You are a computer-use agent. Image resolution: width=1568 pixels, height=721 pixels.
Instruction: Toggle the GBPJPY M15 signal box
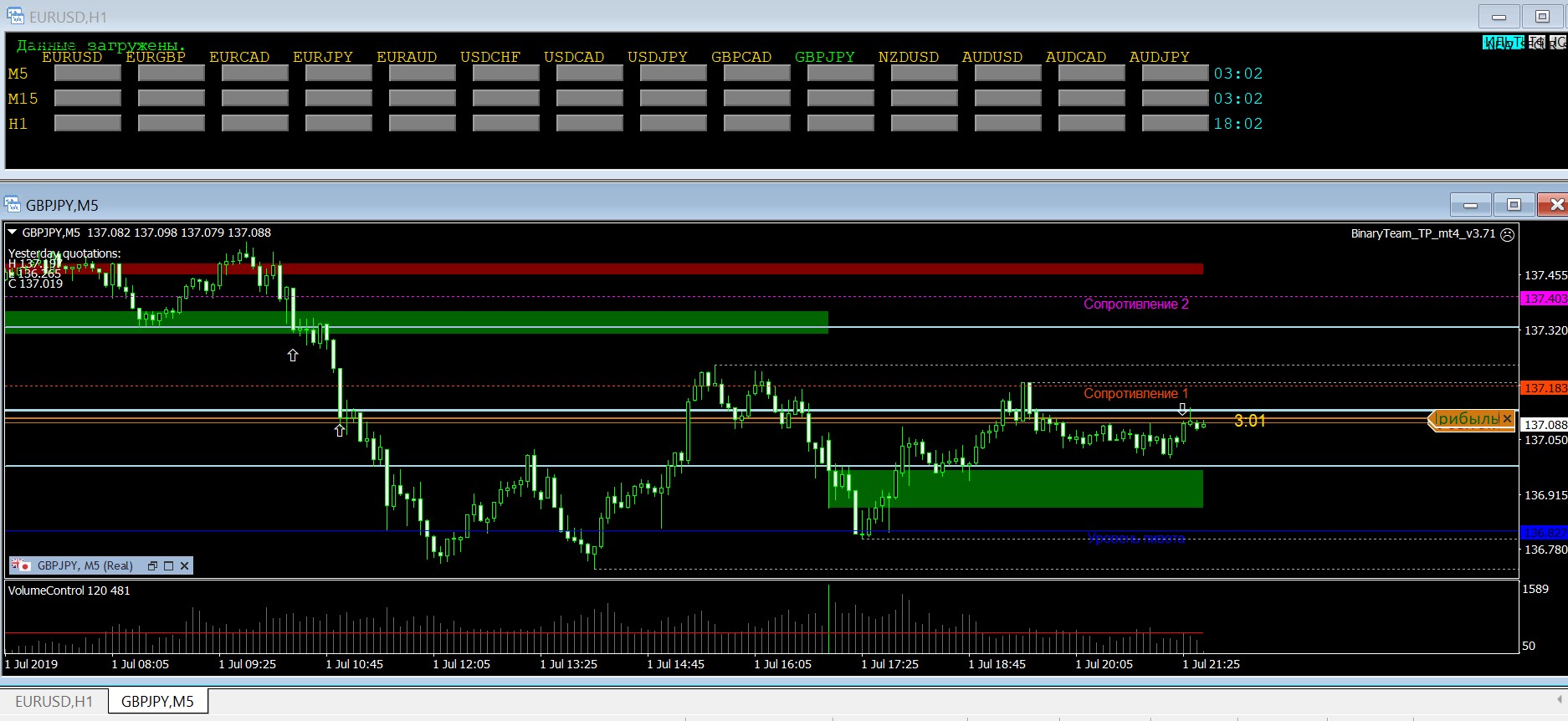point(840,99)
